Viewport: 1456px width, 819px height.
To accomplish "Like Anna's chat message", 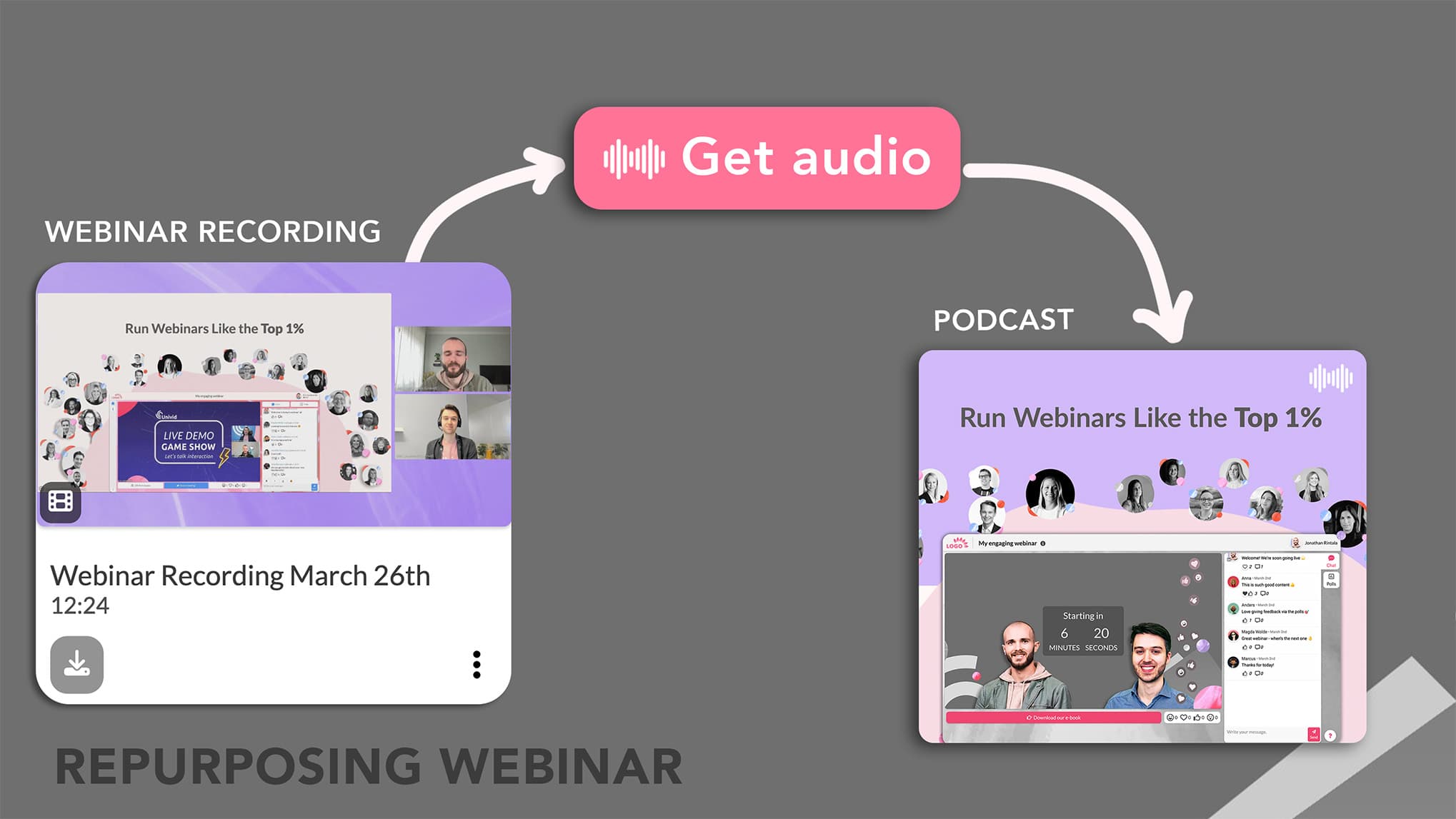I will tap(1250, 593).
